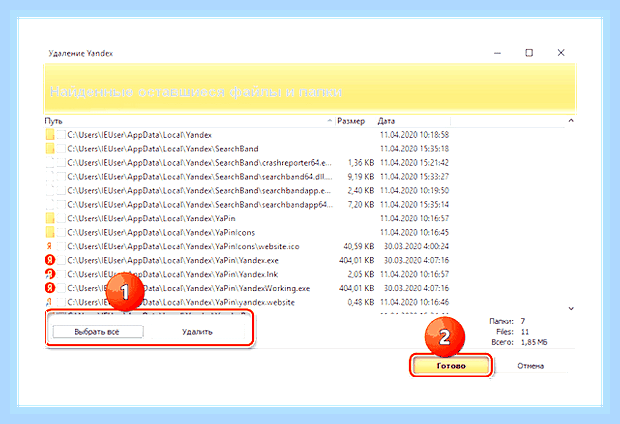Image resolution: width=620 pixels, height=424 pixels.
Task: Click the icon beside yandex.website
Action: pyautogui.click(x=49, y=302)
